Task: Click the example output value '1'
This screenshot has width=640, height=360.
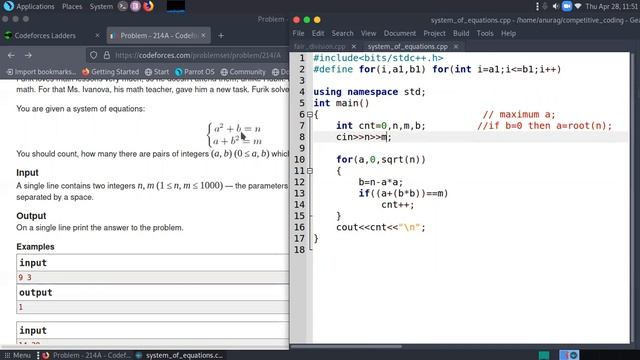Action: (21, 307)
